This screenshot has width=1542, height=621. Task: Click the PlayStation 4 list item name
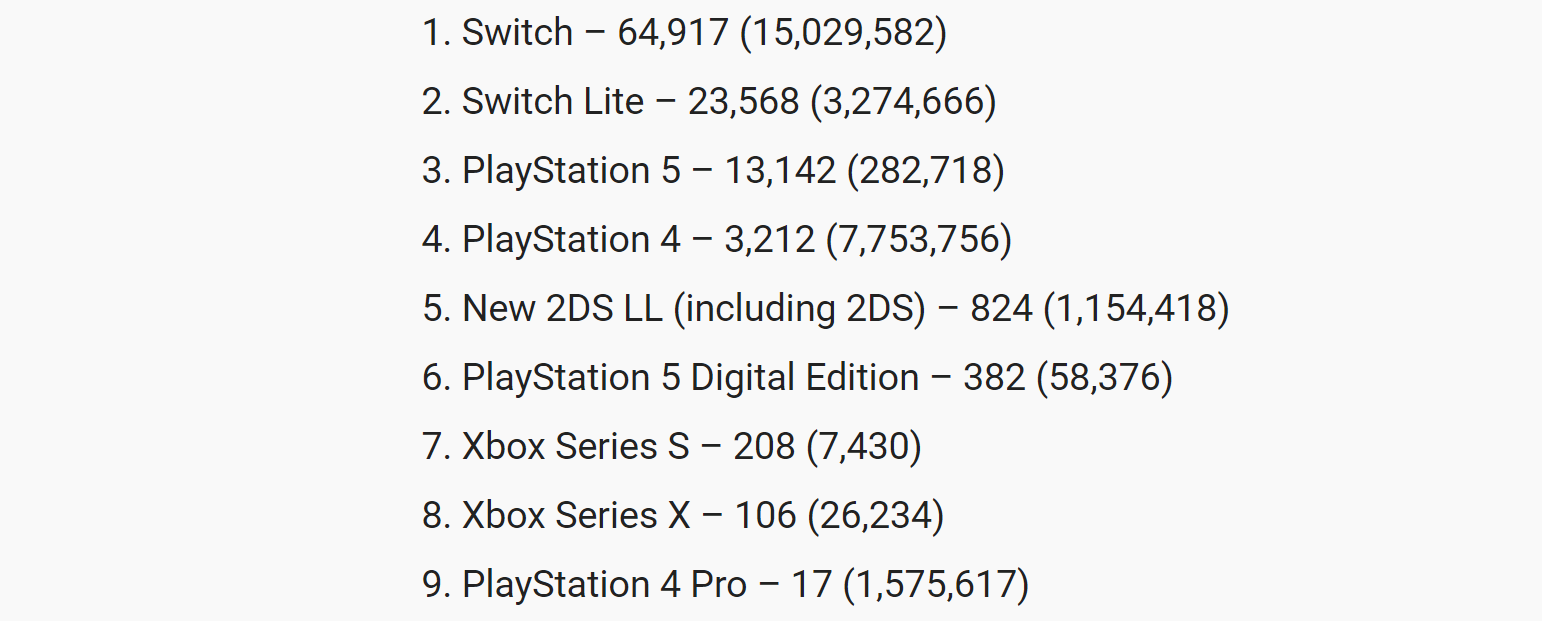[571, 240]
